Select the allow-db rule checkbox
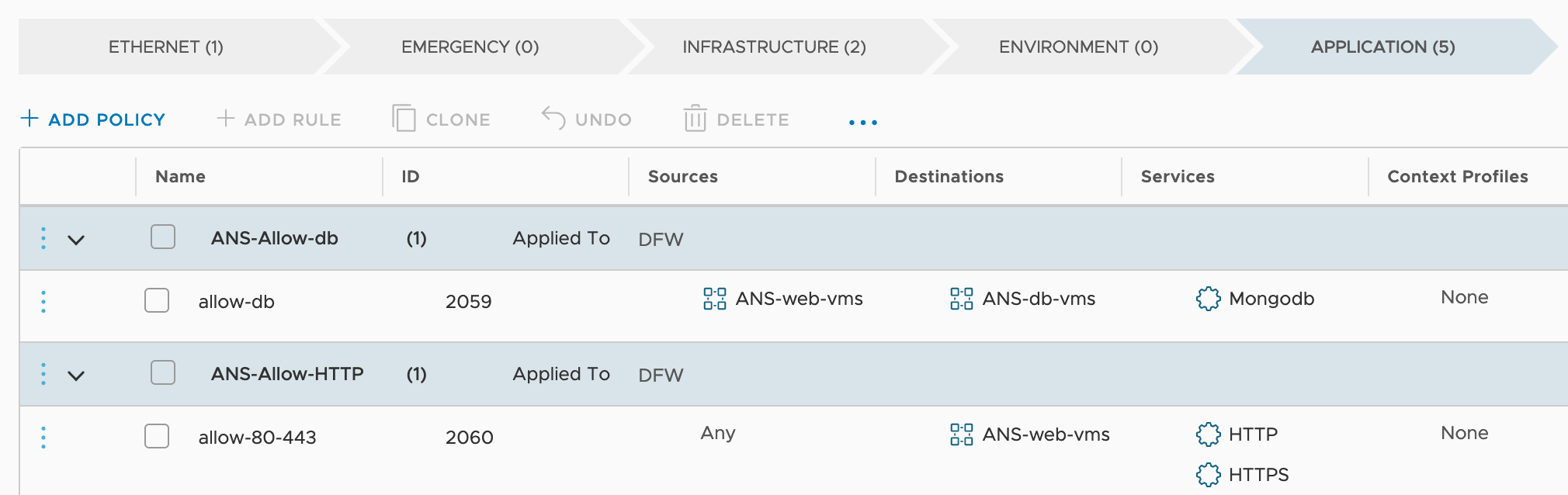The height and width of the screenshot is (495, 1568). click(157, 300)
